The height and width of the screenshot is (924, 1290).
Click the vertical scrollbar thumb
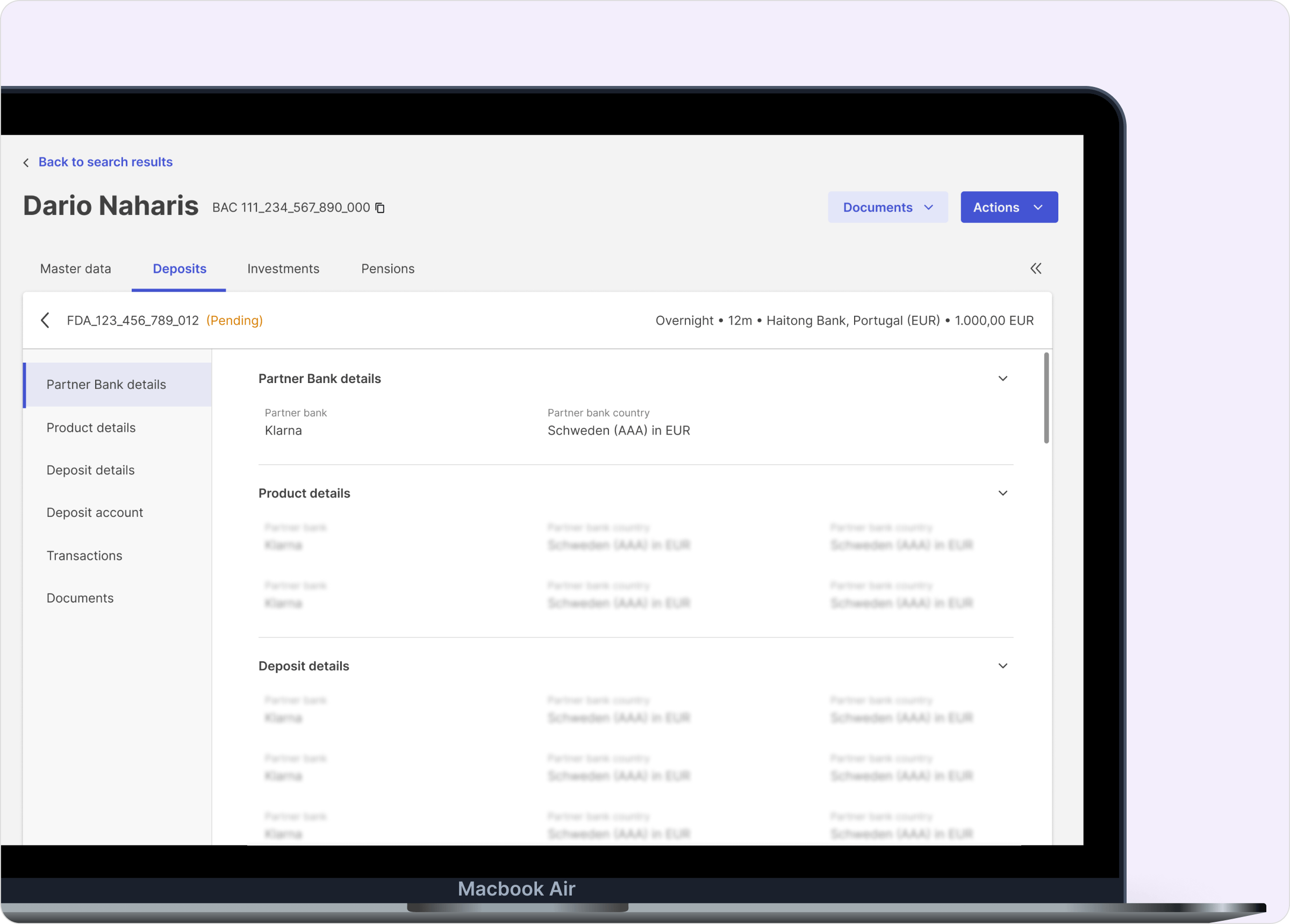(1046, 398)
